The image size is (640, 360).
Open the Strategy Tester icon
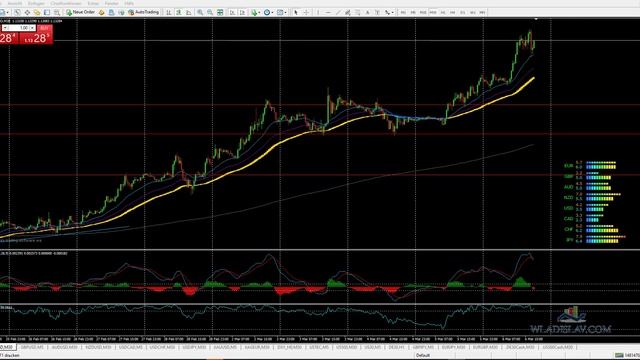click(x=57, y=12)
